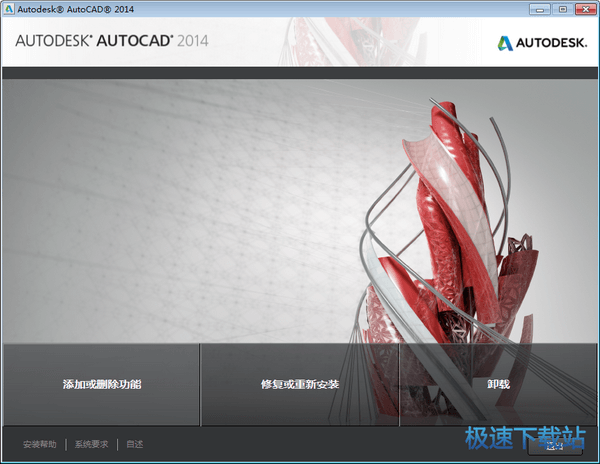Open the 自述 readme link
Screen dimensions: 600x464
point(135,444)
